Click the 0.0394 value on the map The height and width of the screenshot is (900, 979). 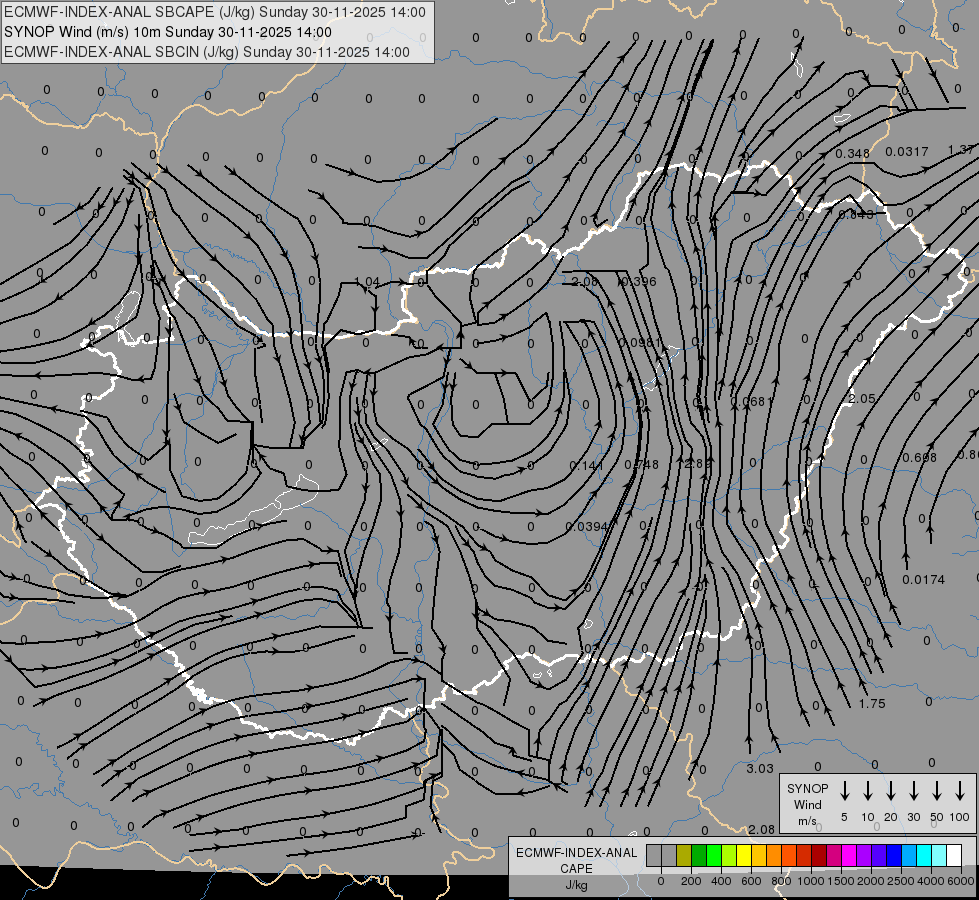pos(586,527)
